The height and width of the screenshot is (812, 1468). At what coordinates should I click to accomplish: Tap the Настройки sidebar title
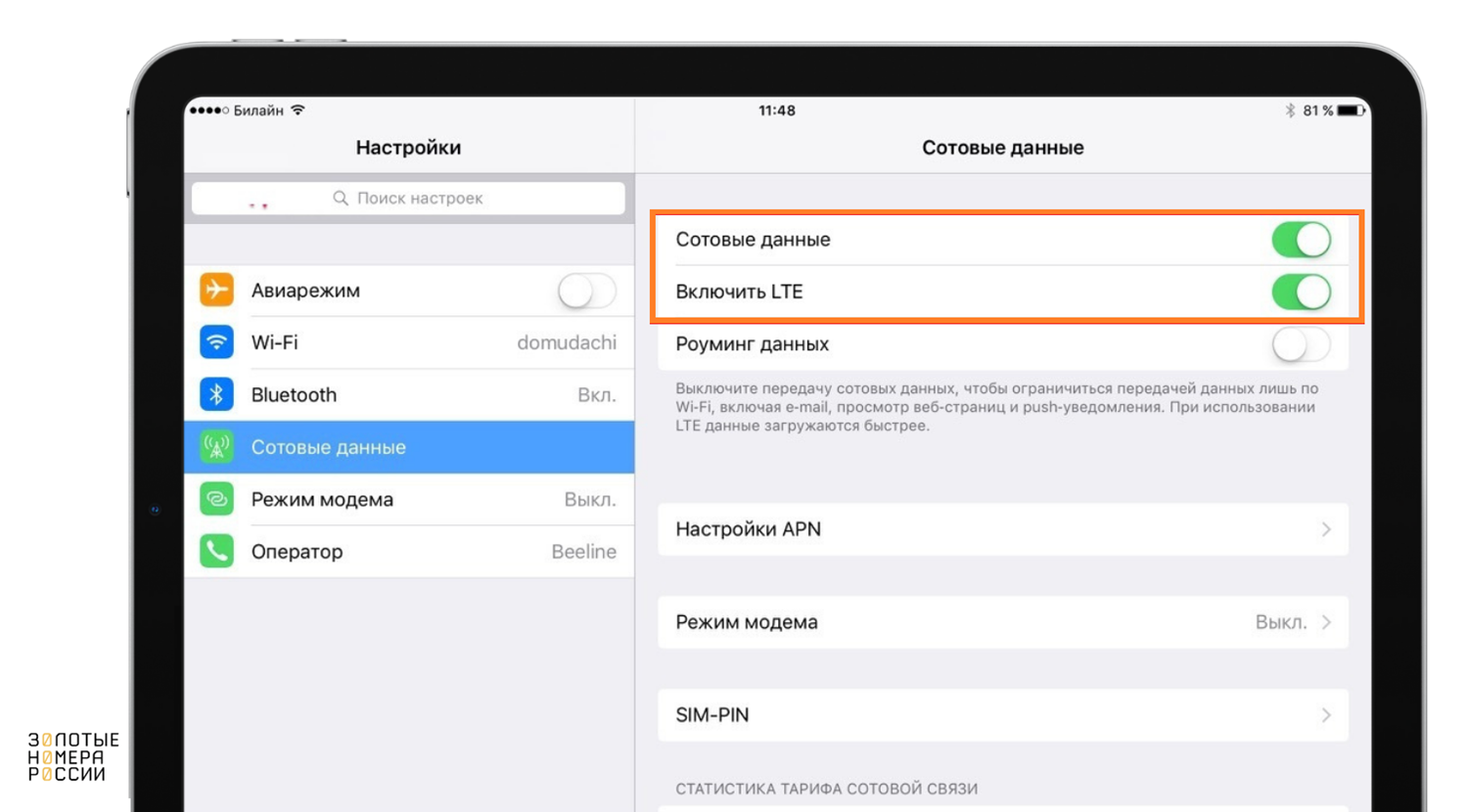(x=408, y=148)
